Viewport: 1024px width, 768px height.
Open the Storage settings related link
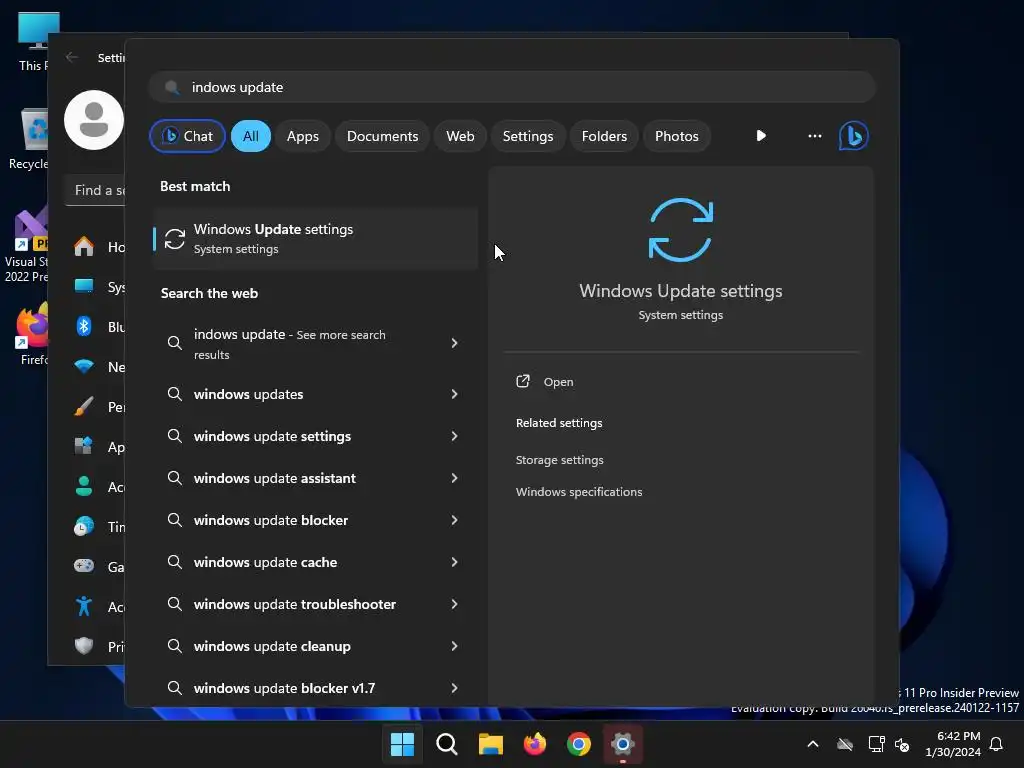click(560, 460)
